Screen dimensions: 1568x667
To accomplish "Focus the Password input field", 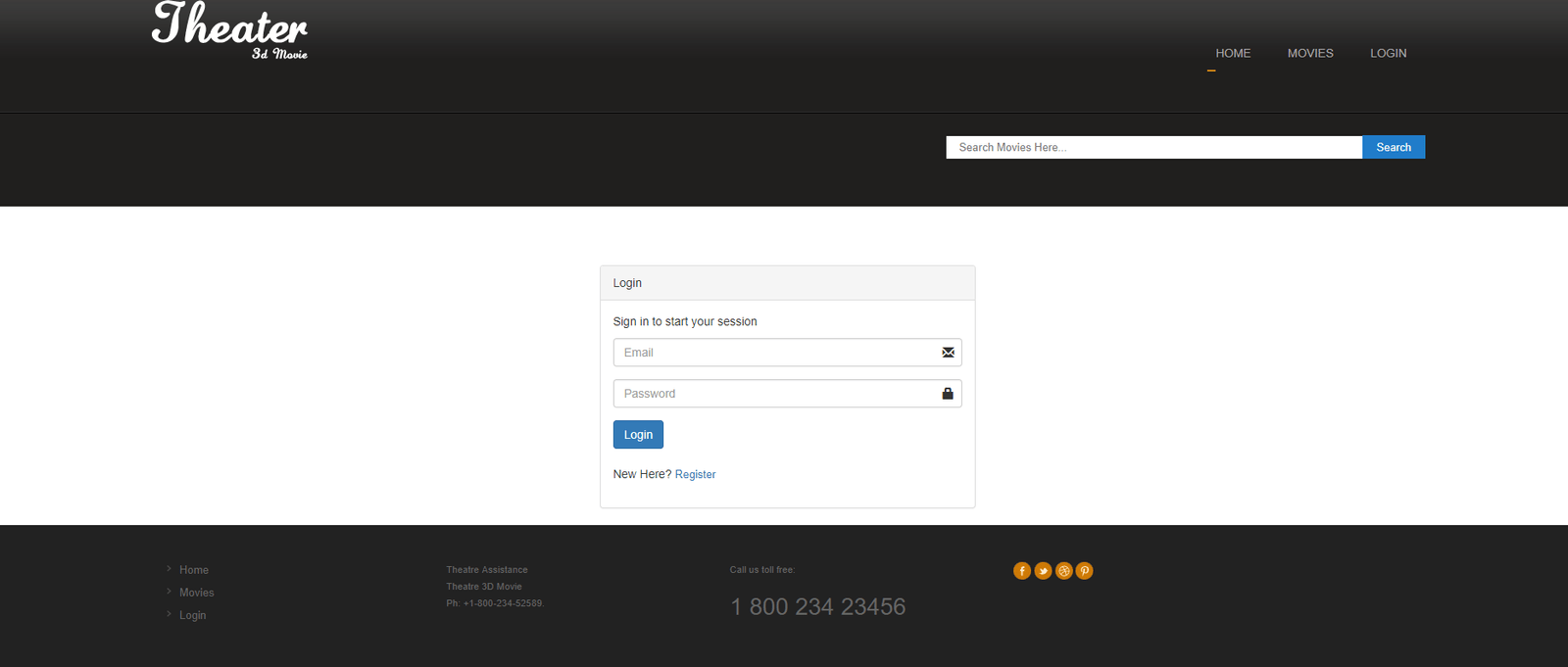I will (774, 394).
